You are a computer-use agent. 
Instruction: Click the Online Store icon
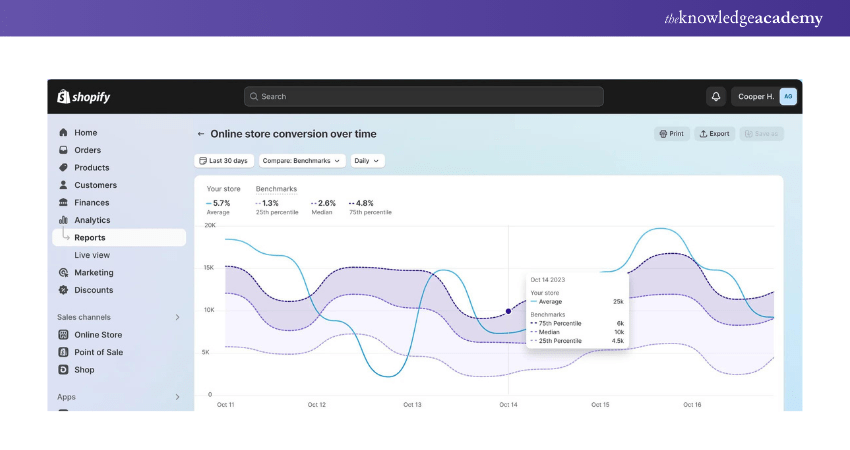pyautogui.click(x=63, y=335)
